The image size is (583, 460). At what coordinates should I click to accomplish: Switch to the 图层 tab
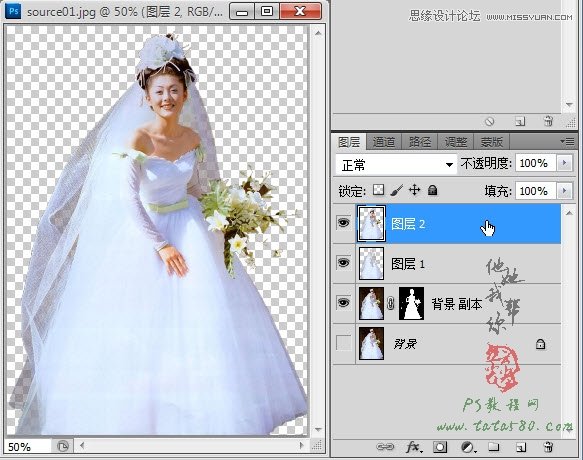tap(349, 142)
